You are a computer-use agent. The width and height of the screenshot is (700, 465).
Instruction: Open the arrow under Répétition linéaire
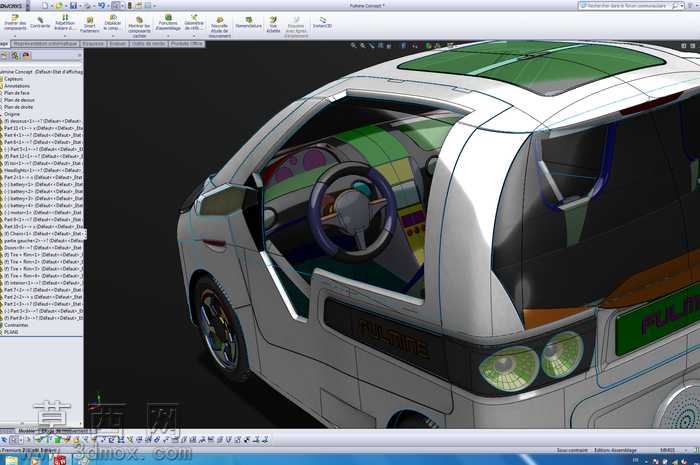click(65, 36)
